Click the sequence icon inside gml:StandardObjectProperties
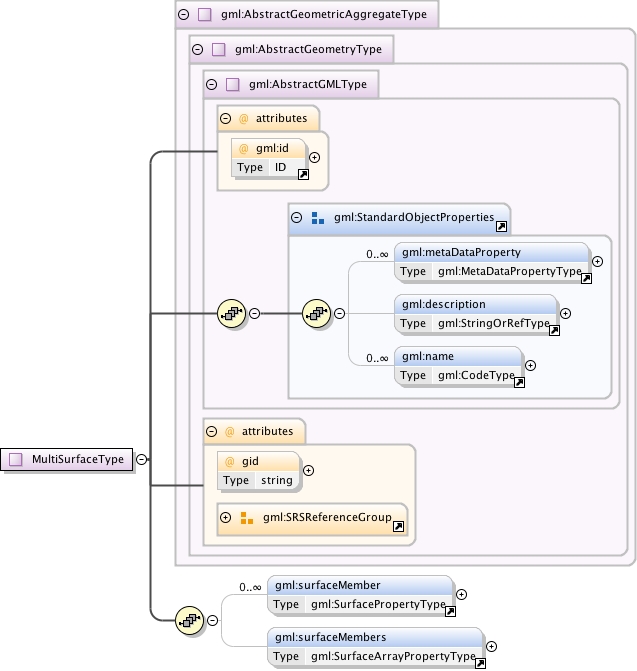 coord(317,314)
